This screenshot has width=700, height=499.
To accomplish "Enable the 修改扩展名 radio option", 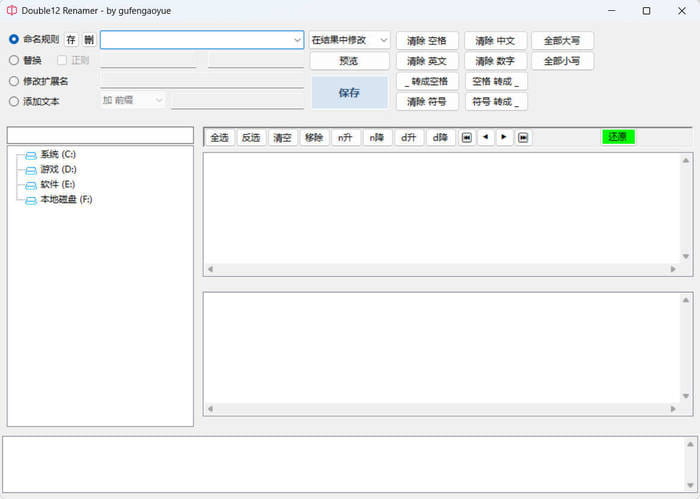I will pos(14,81).
